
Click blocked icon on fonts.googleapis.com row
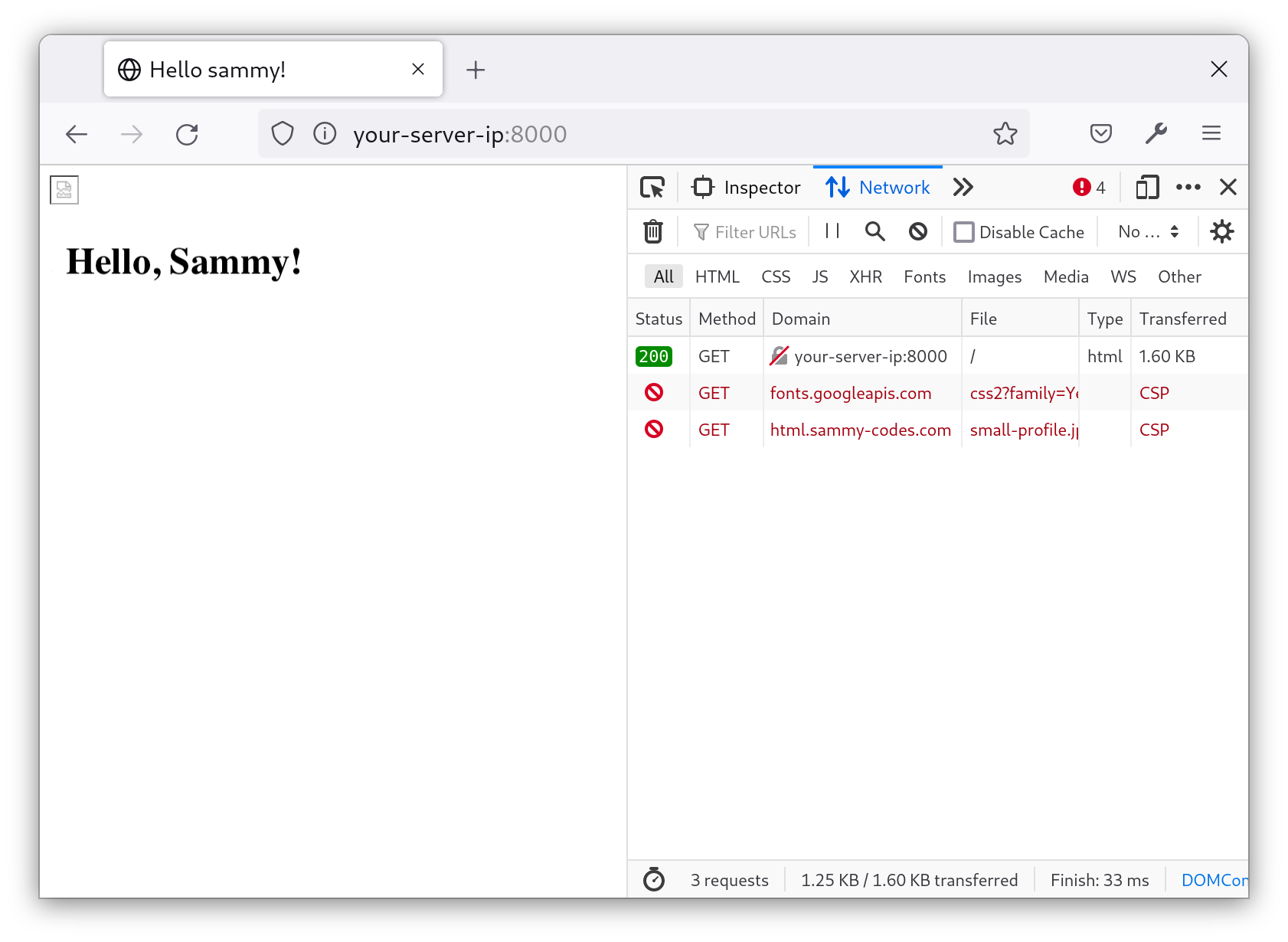click(654, 392)
